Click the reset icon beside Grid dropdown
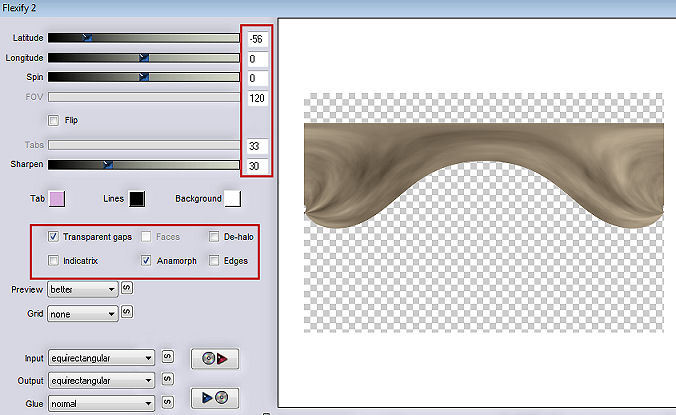Screen dimensions: 676x415 pyautogui.click(x=127, y=312)
